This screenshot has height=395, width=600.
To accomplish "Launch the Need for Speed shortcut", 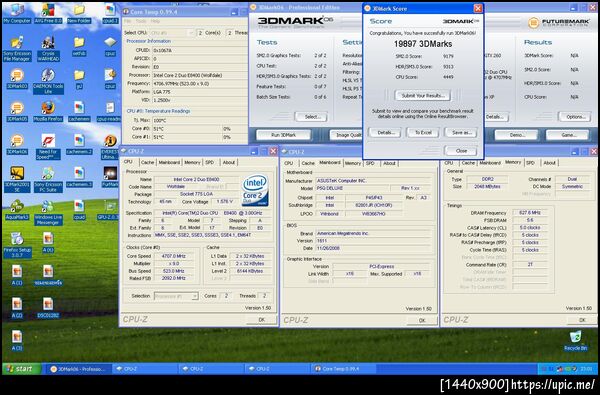I will [x=48, y=147].
